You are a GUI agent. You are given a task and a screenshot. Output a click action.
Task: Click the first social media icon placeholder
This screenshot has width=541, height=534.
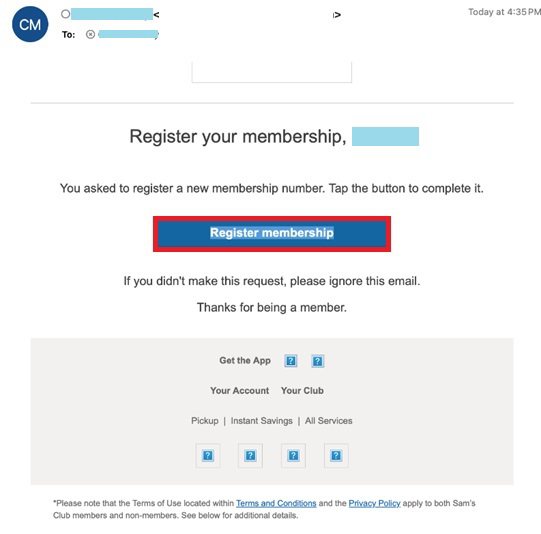[208, 456]
